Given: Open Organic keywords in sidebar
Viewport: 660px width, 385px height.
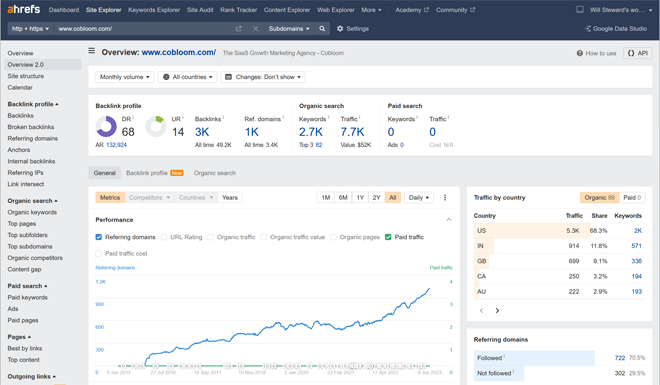Looking at the screenshot, I should pos(32,212).
